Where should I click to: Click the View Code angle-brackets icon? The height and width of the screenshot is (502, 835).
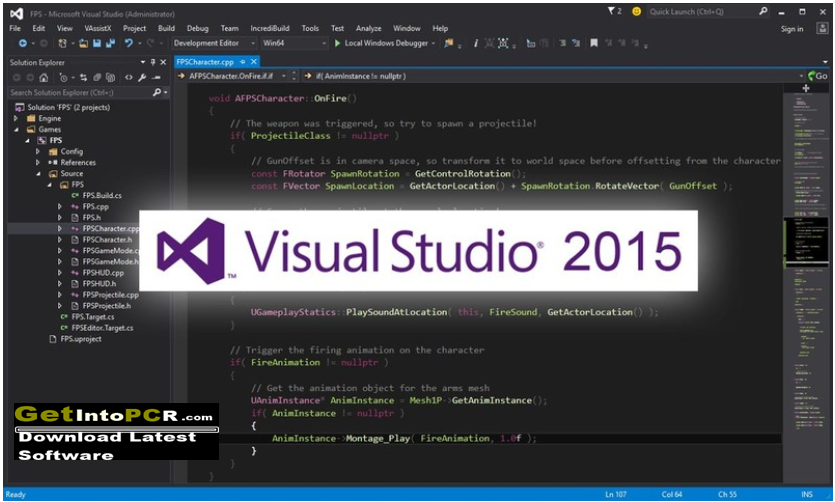(128, 77)
